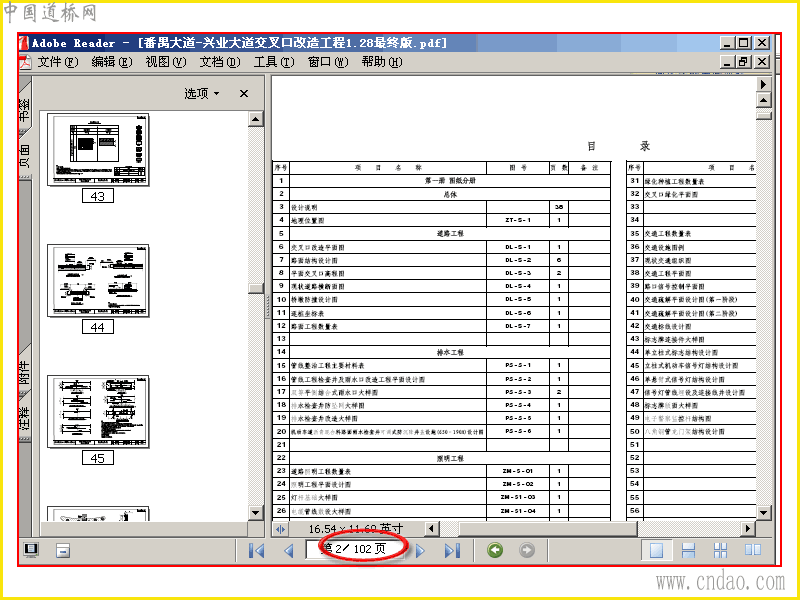The height and width of the screenshot is (600, 800).
Task: Open the 编辑(E) menu
Action: click(112, 62)
